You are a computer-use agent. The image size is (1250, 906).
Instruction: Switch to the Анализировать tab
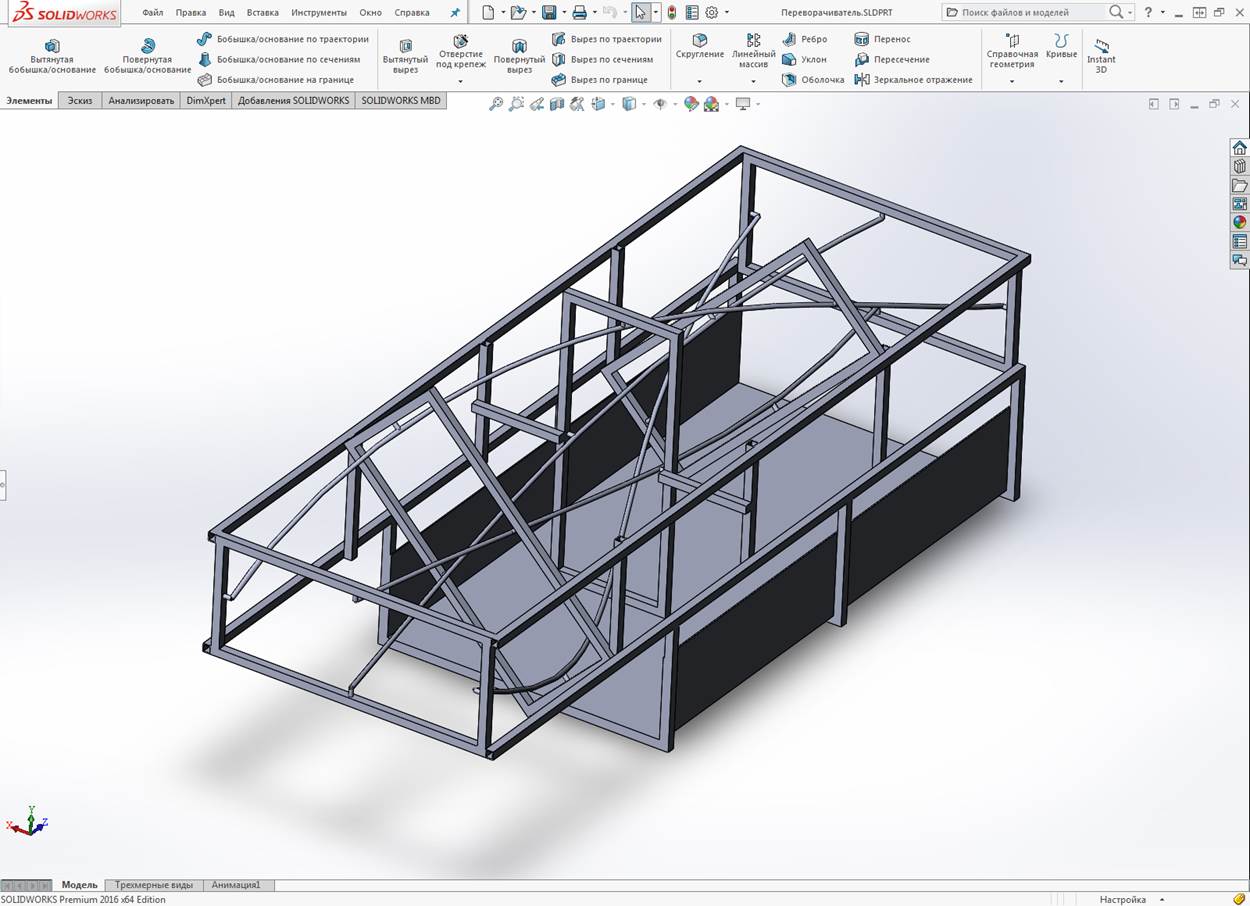[x=141, y=100]
